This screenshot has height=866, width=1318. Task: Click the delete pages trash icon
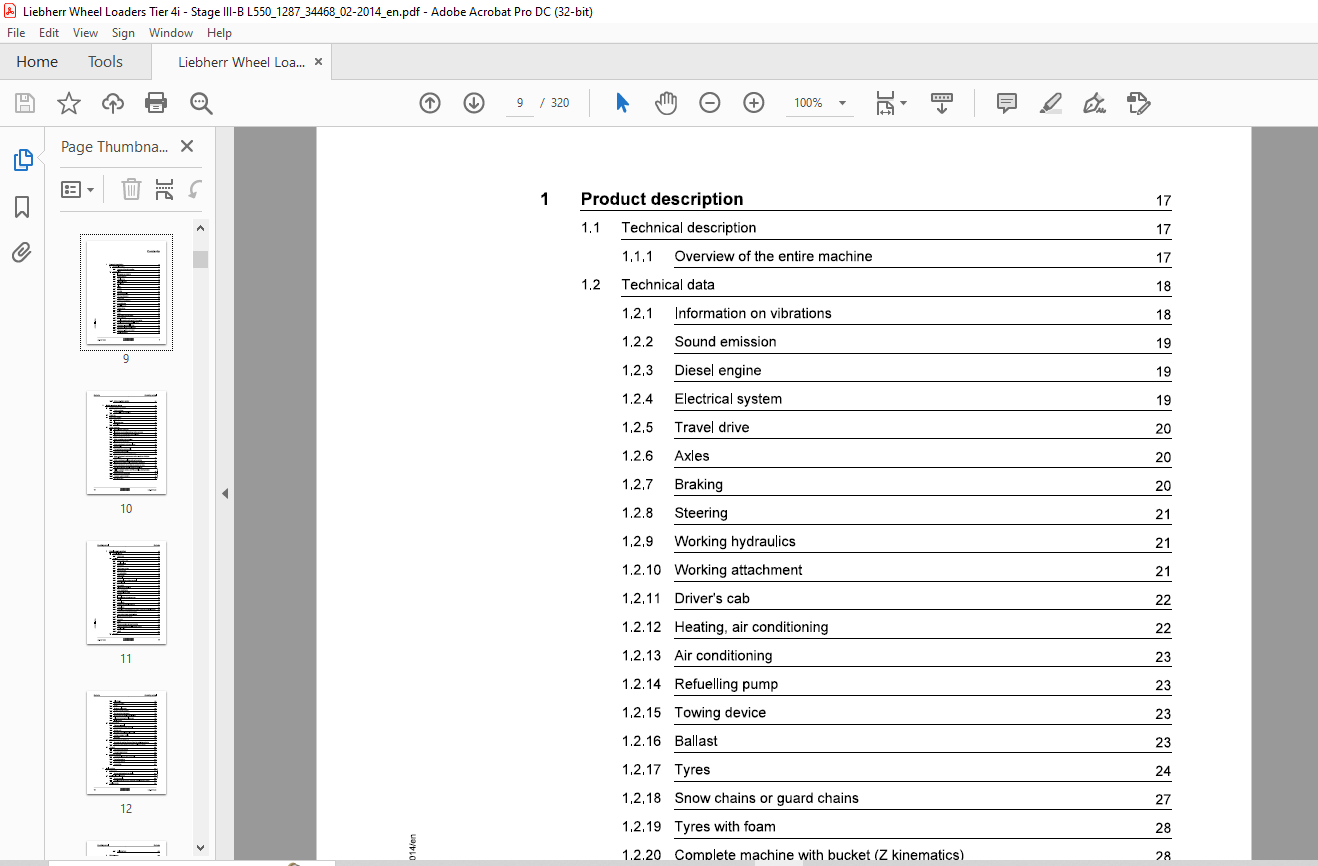point(131,189)
